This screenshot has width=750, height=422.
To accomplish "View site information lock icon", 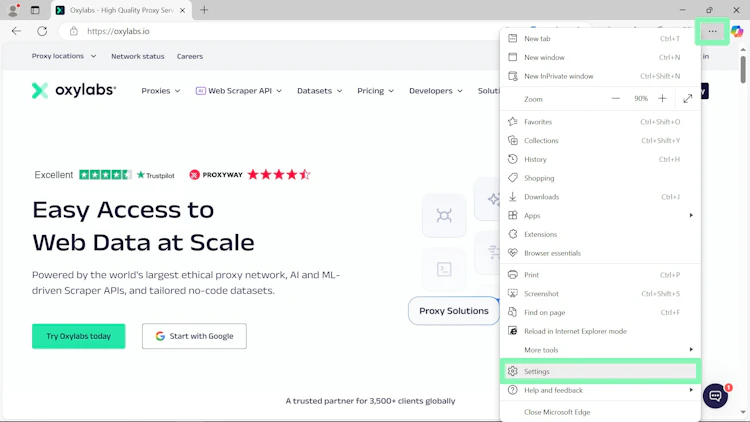I will point(74,31).
